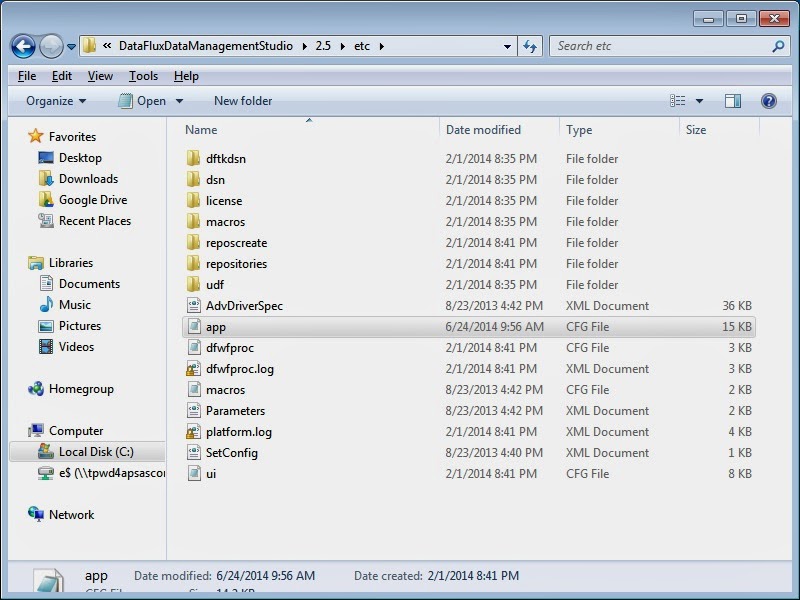
Task: Click the grayed Forward arrow button
Action: click(x=51, y=46)
